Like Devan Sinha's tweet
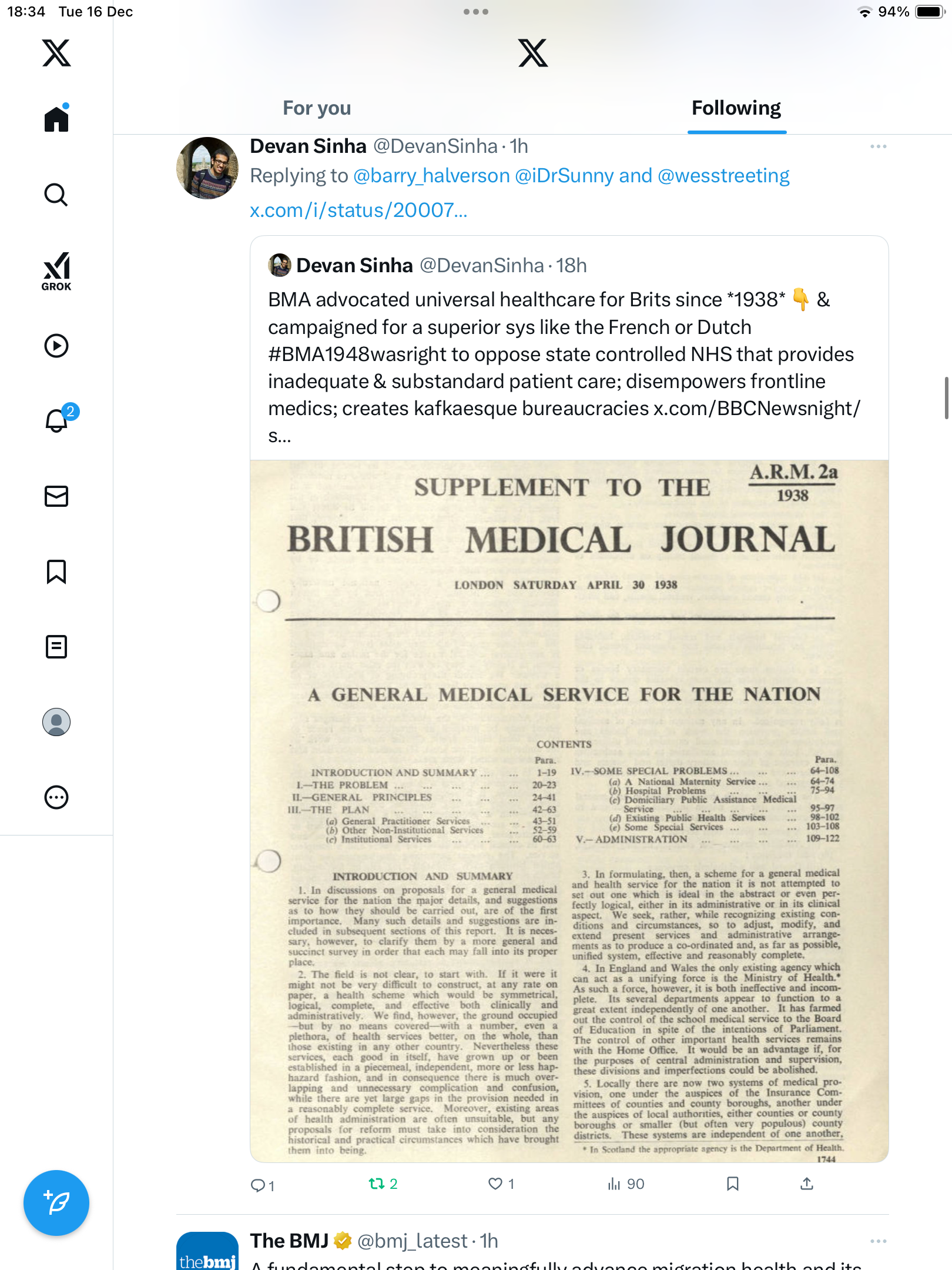Viewport: 952px width, 1270px height. coord(501,1184)
